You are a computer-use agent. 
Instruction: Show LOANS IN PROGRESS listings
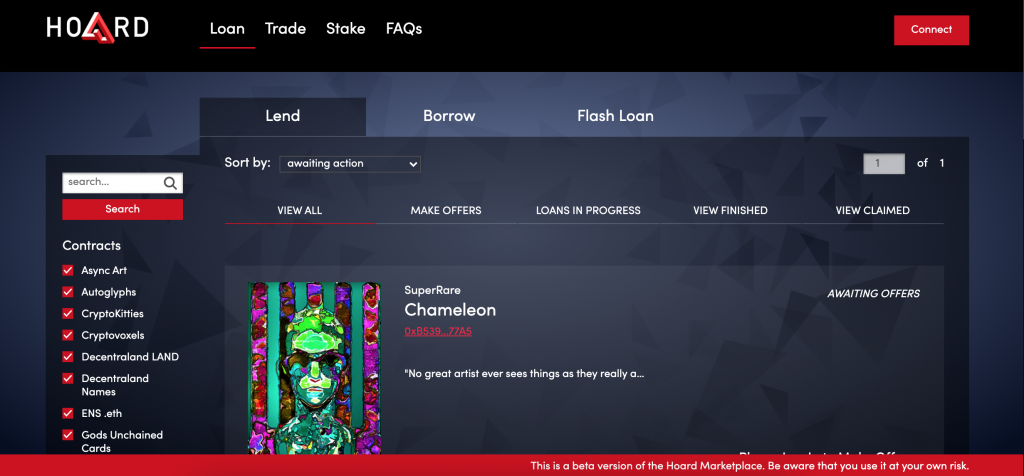tap(588, 210)
